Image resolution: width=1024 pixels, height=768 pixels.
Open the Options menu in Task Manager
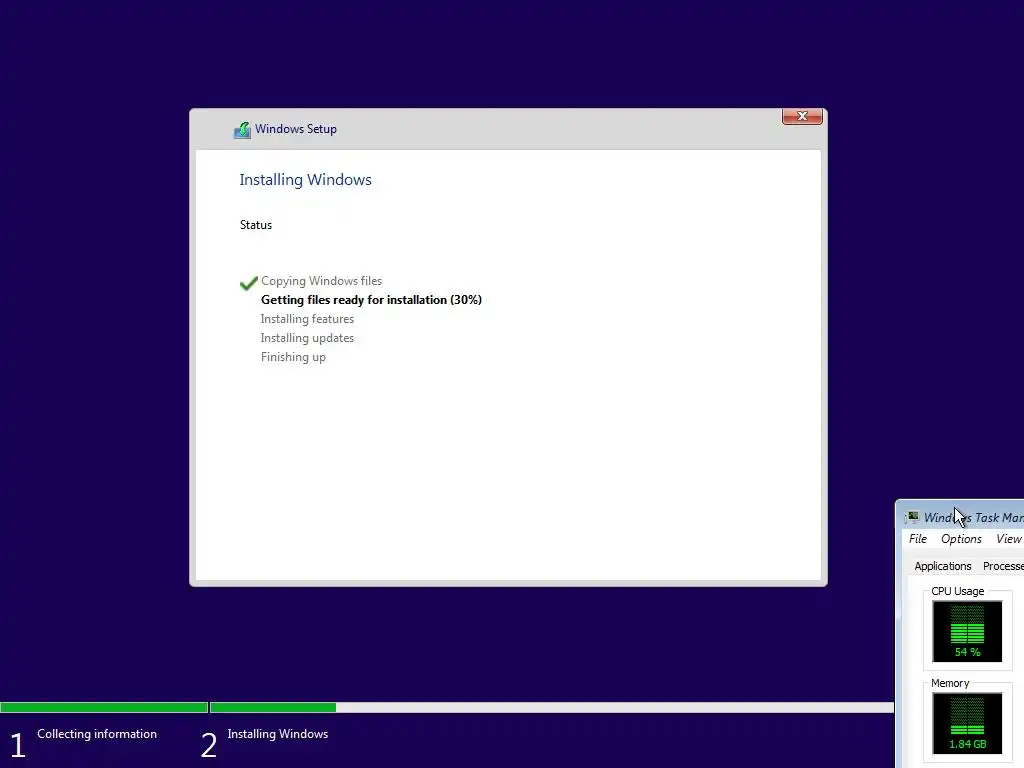click(x=961, y=539)
